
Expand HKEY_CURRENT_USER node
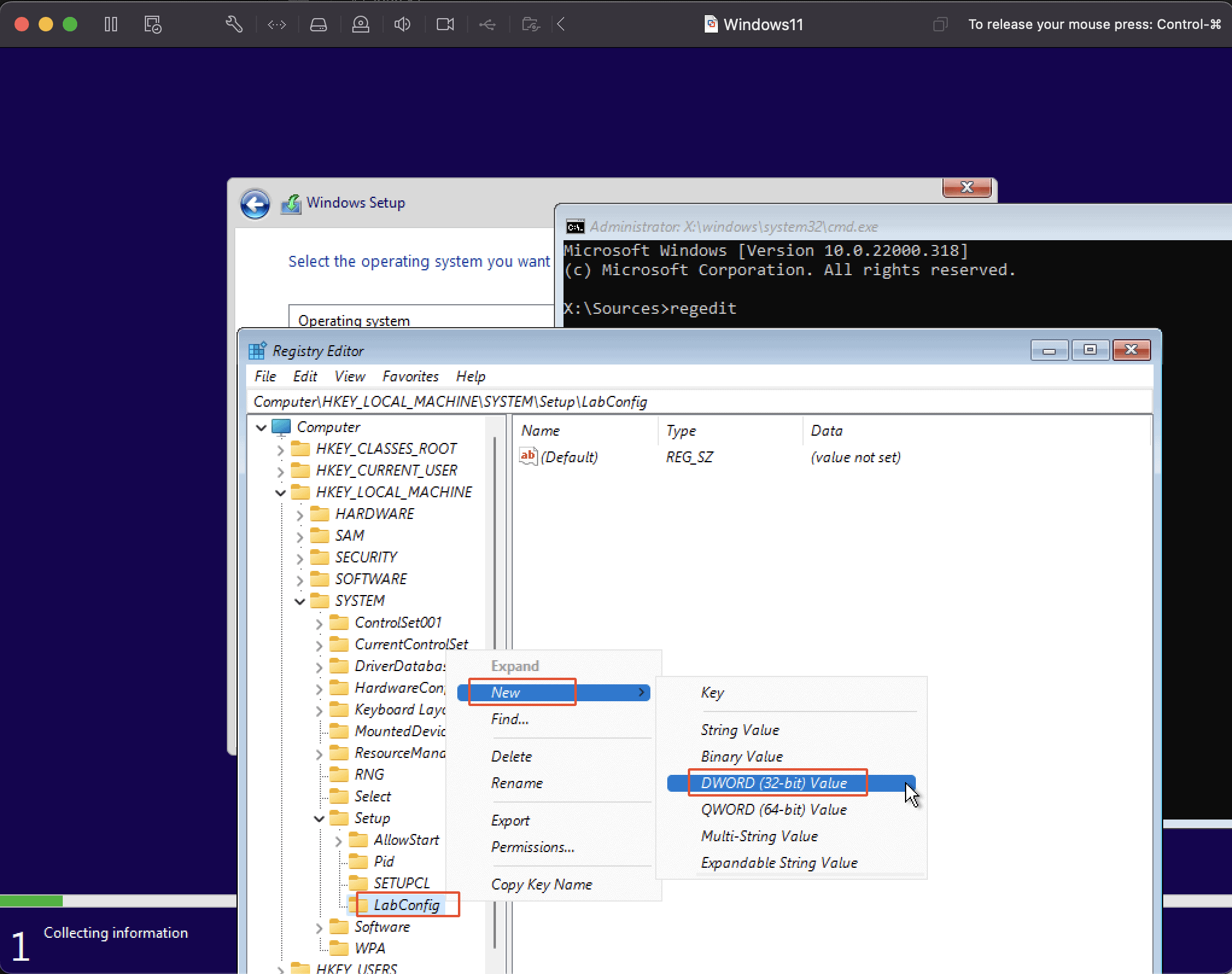281,471
